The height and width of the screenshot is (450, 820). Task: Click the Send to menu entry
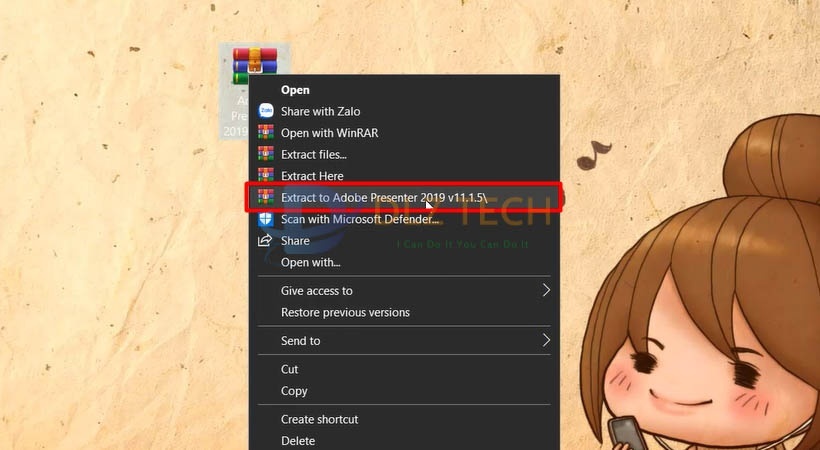[301, 341]
